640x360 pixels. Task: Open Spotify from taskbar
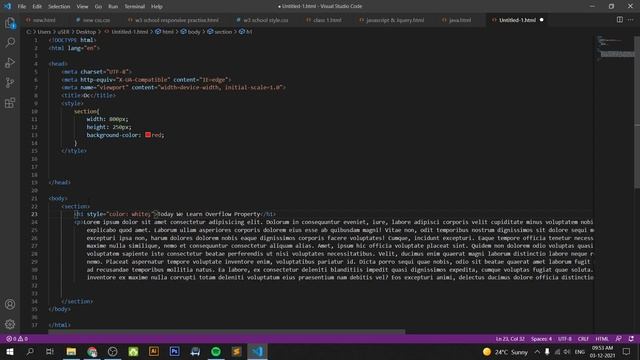(216, 351)
